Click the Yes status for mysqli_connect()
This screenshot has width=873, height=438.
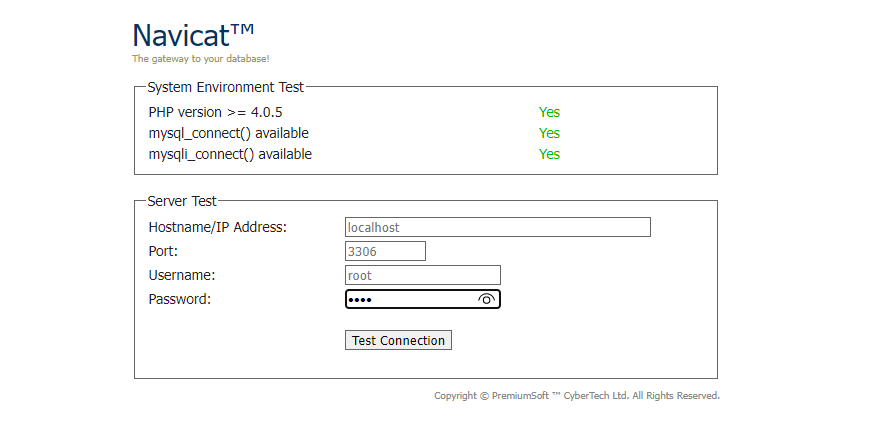pos(549,154)
